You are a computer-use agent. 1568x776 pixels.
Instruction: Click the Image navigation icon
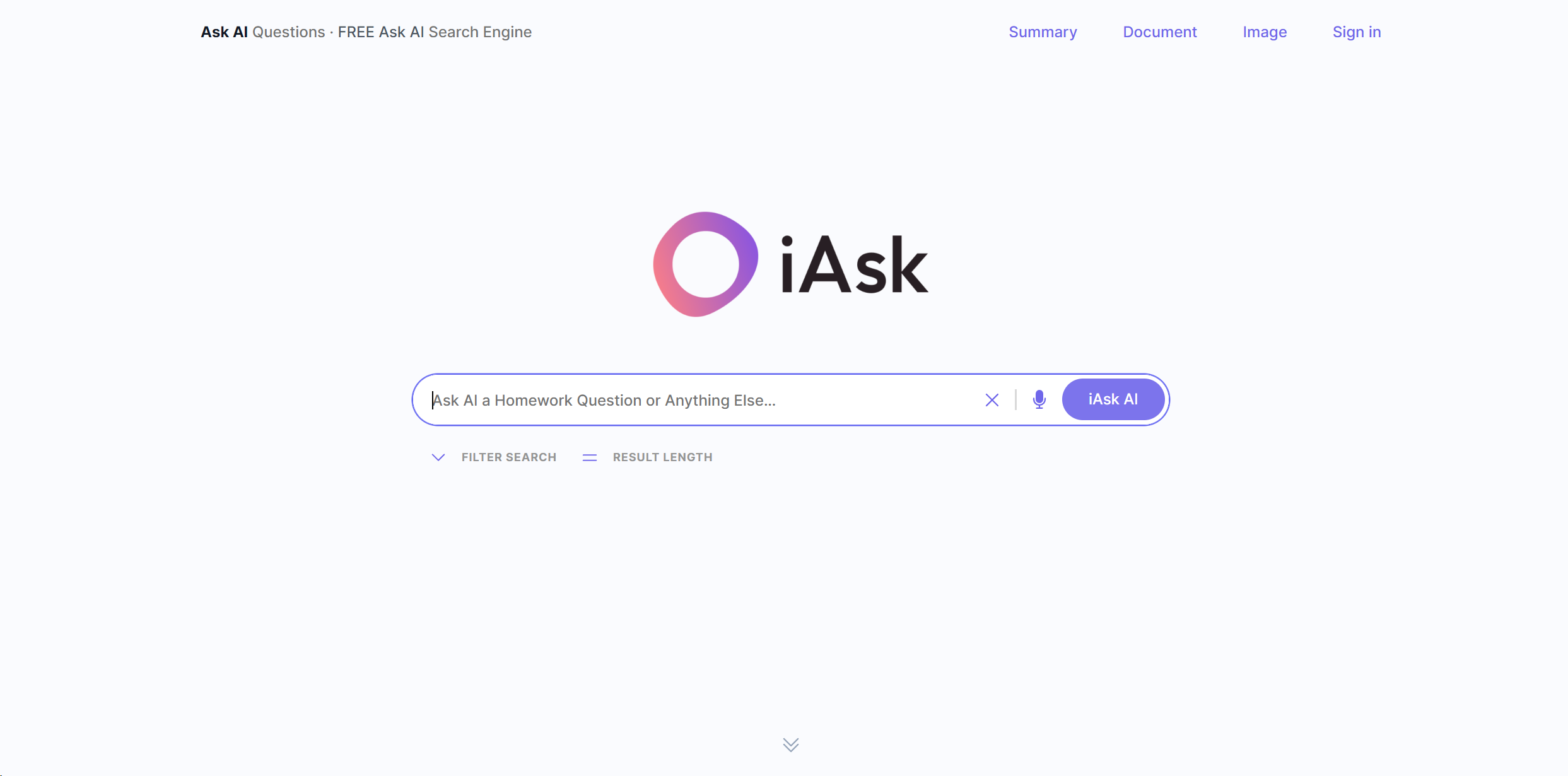(x=1265, y=31)
